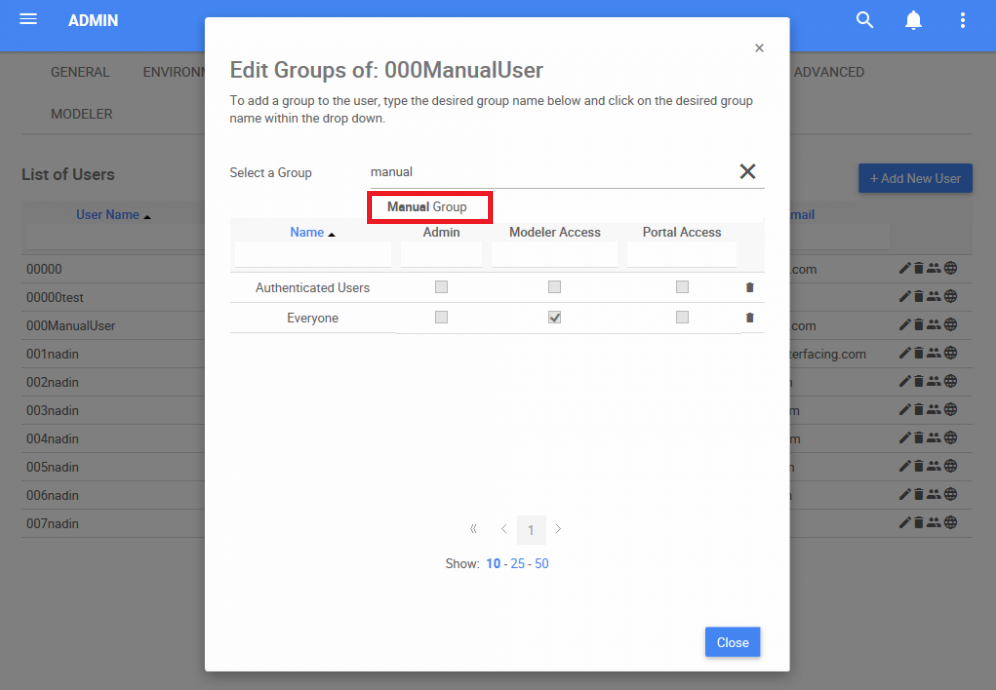Click the Admin filter field
Viewport: 996px width, 690px height.
[441, 255]
